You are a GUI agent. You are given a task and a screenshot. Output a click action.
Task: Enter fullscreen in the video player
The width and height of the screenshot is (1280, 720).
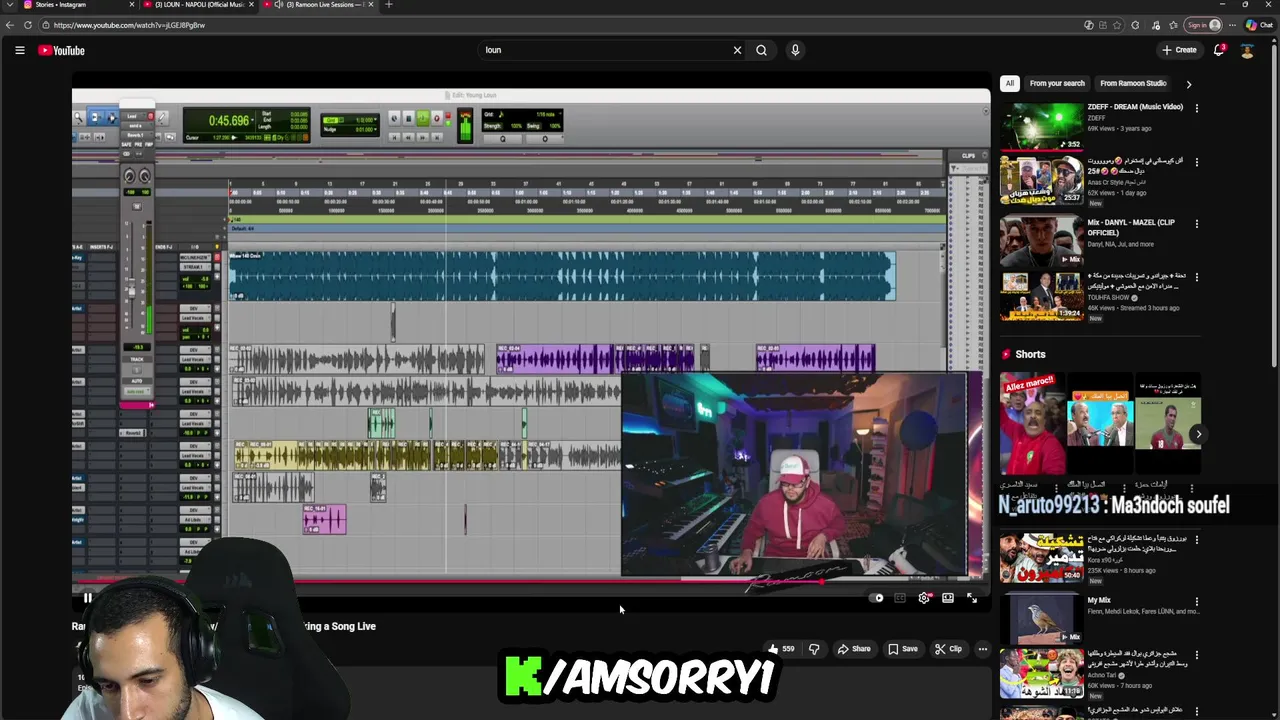coord(972,598)
